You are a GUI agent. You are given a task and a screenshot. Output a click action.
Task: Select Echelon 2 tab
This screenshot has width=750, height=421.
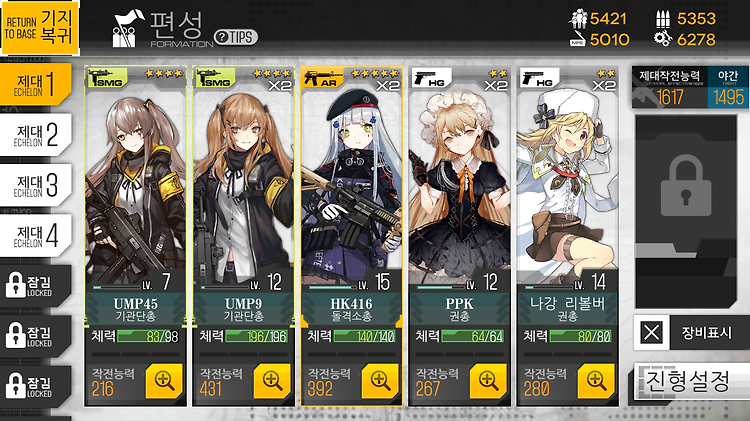click(36, 135)
